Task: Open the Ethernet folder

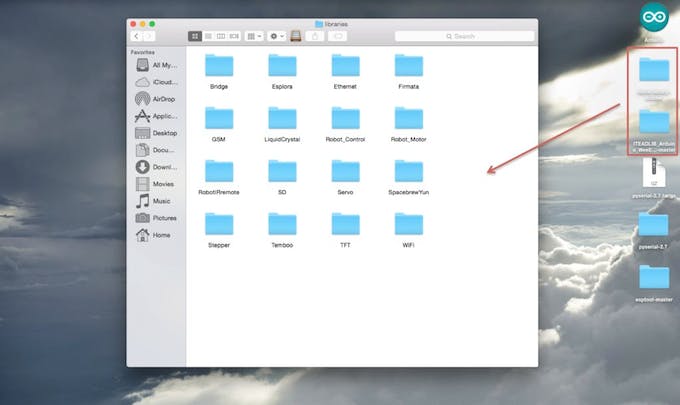Action: pyautogui.click(x=346, y=66)
